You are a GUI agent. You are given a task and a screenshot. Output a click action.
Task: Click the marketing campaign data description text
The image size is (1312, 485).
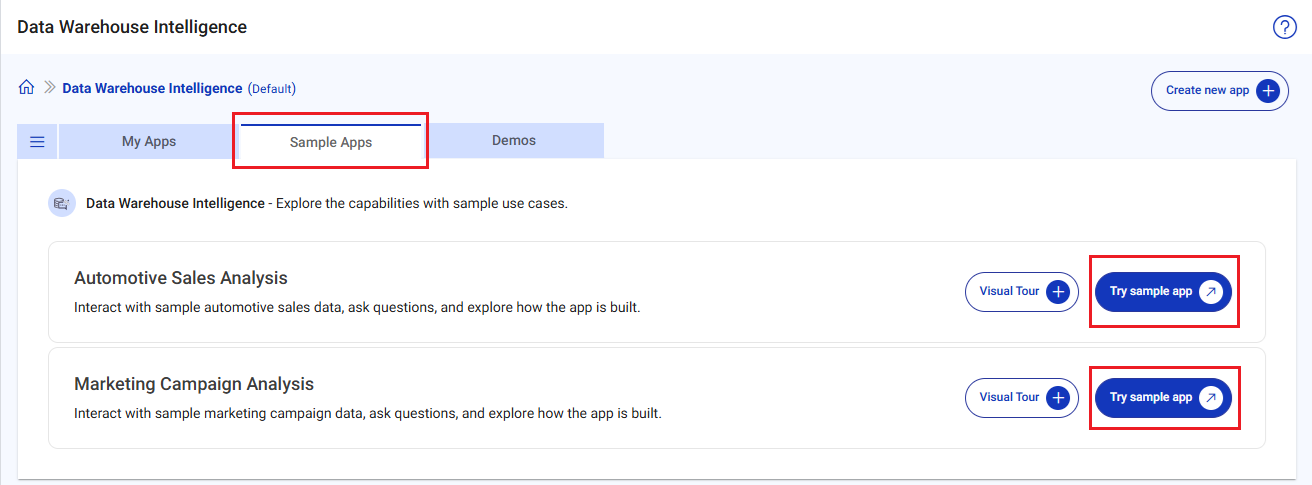(x=368, y=413)
